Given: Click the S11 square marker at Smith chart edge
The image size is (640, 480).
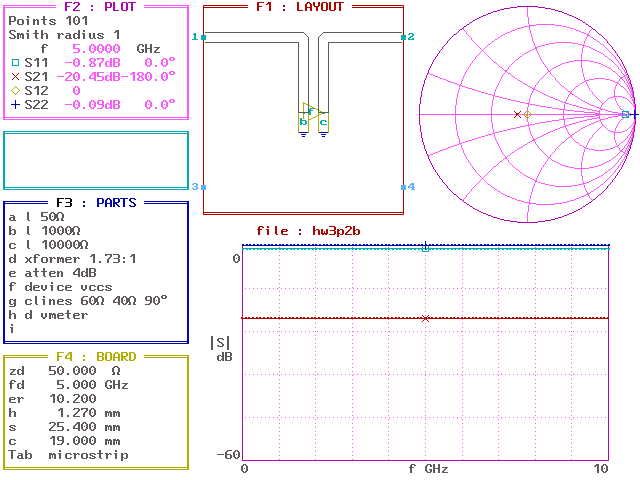Looking at the screenshot, I should (625, 115).
